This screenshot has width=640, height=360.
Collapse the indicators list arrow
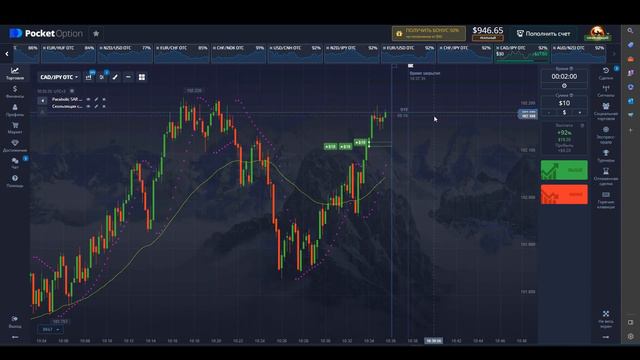click(42, 100)
